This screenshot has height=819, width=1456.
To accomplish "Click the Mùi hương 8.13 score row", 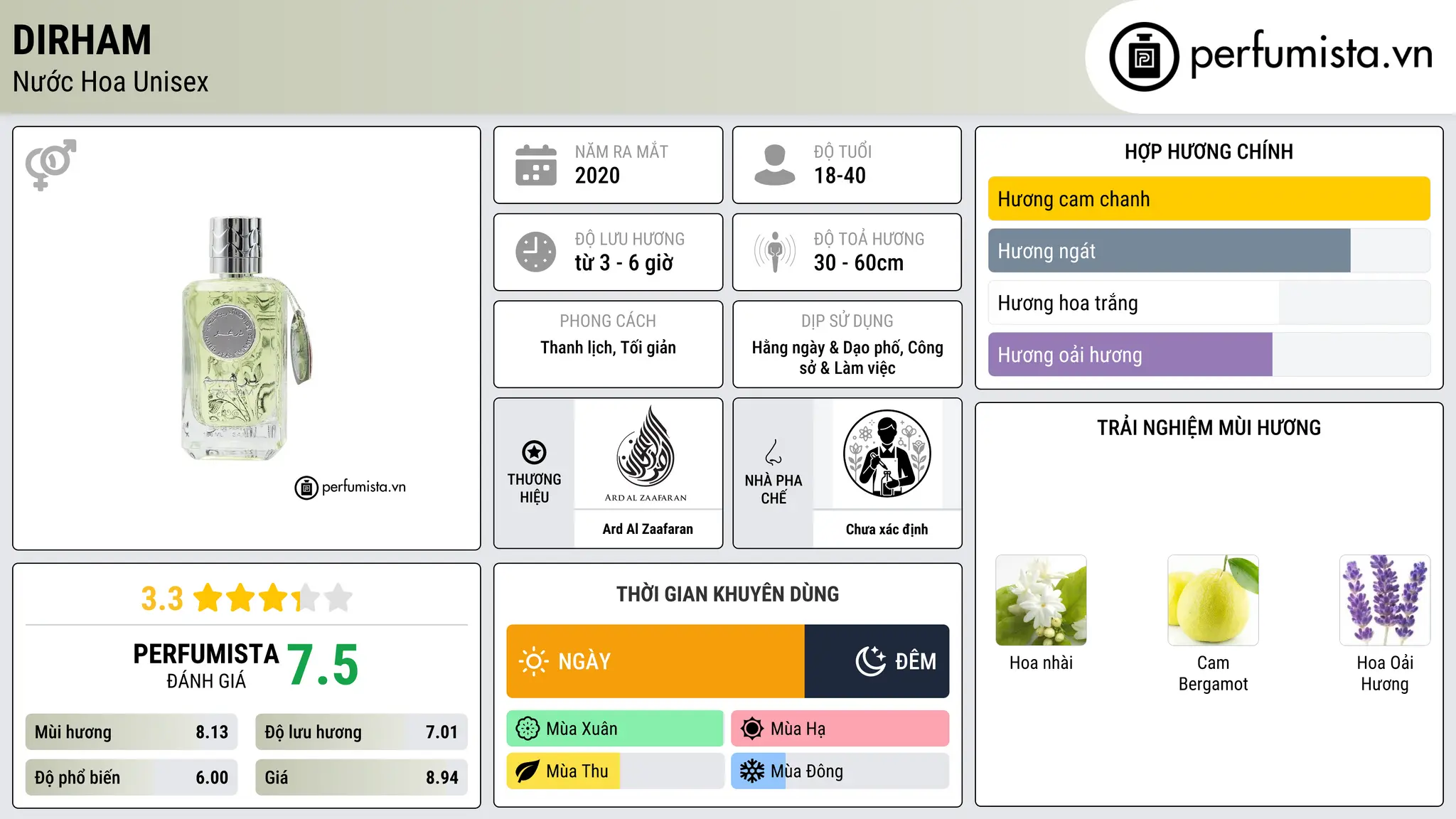I will (132, 732).
